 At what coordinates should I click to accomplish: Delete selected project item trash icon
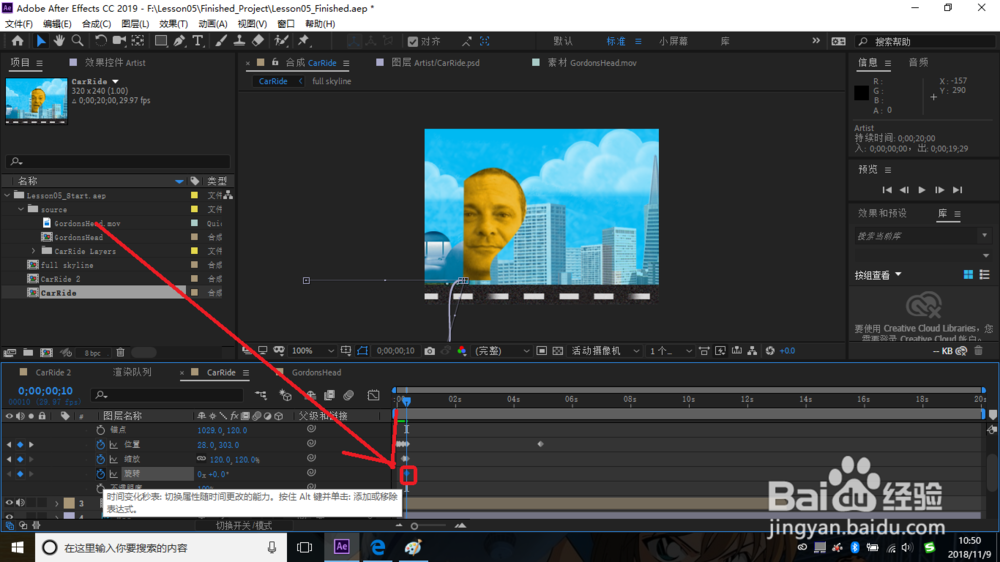click(121, 352)
